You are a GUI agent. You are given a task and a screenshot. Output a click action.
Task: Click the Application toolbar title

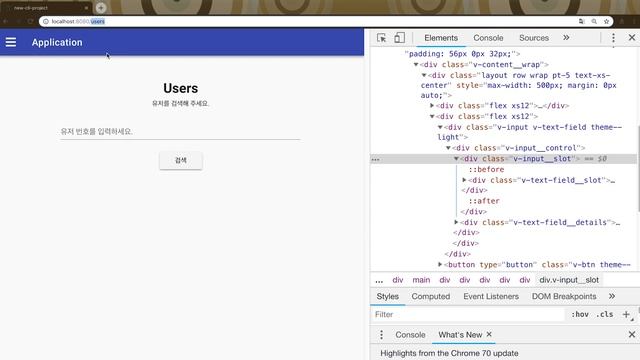pyautogui.click(x=57, y=42)
